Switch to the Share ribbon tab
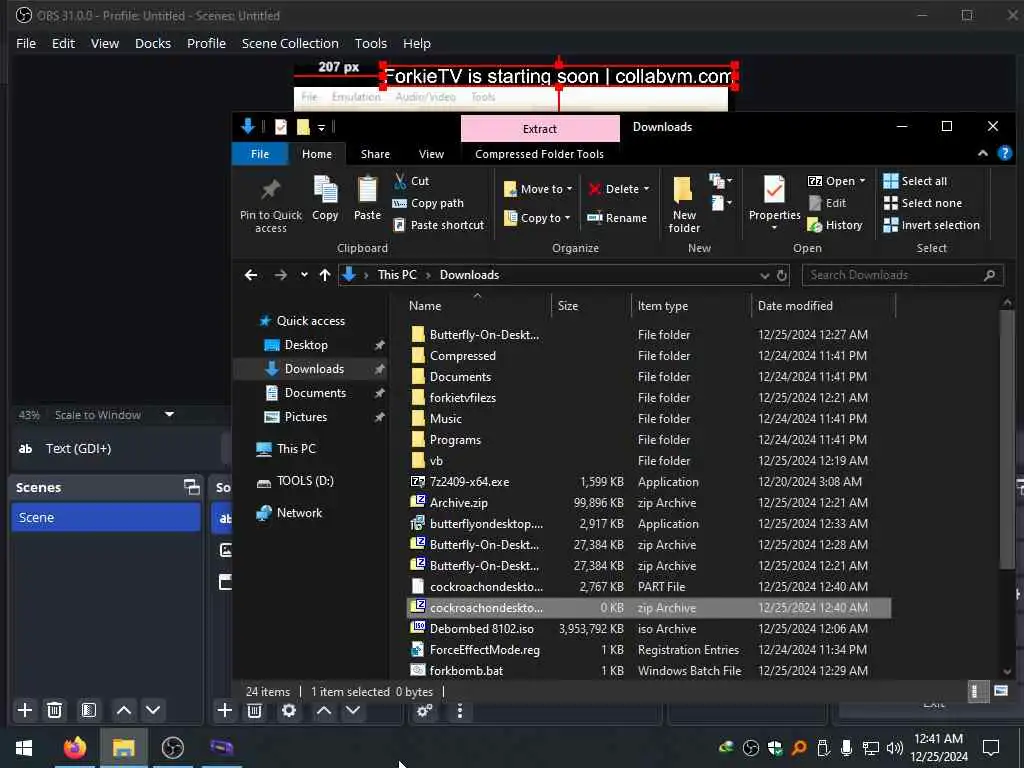1024x768 pixels. tap(376, 154)
